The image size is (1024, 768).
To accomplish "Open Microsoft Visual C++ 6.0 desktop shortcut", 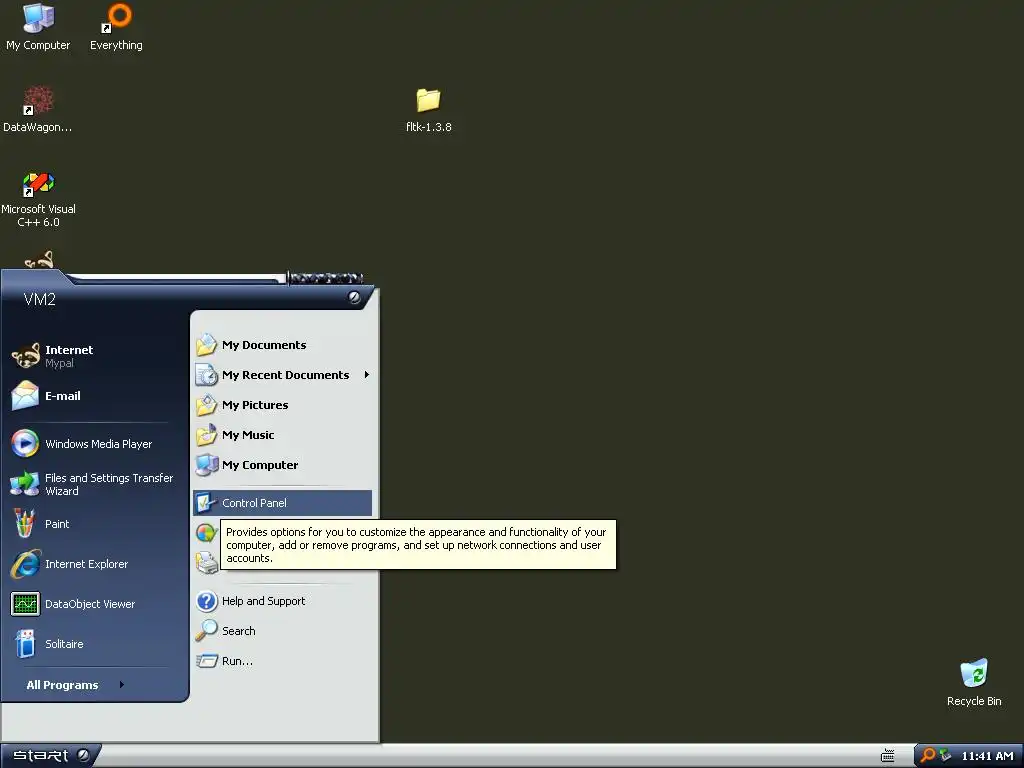I will (x=38, y=199).
